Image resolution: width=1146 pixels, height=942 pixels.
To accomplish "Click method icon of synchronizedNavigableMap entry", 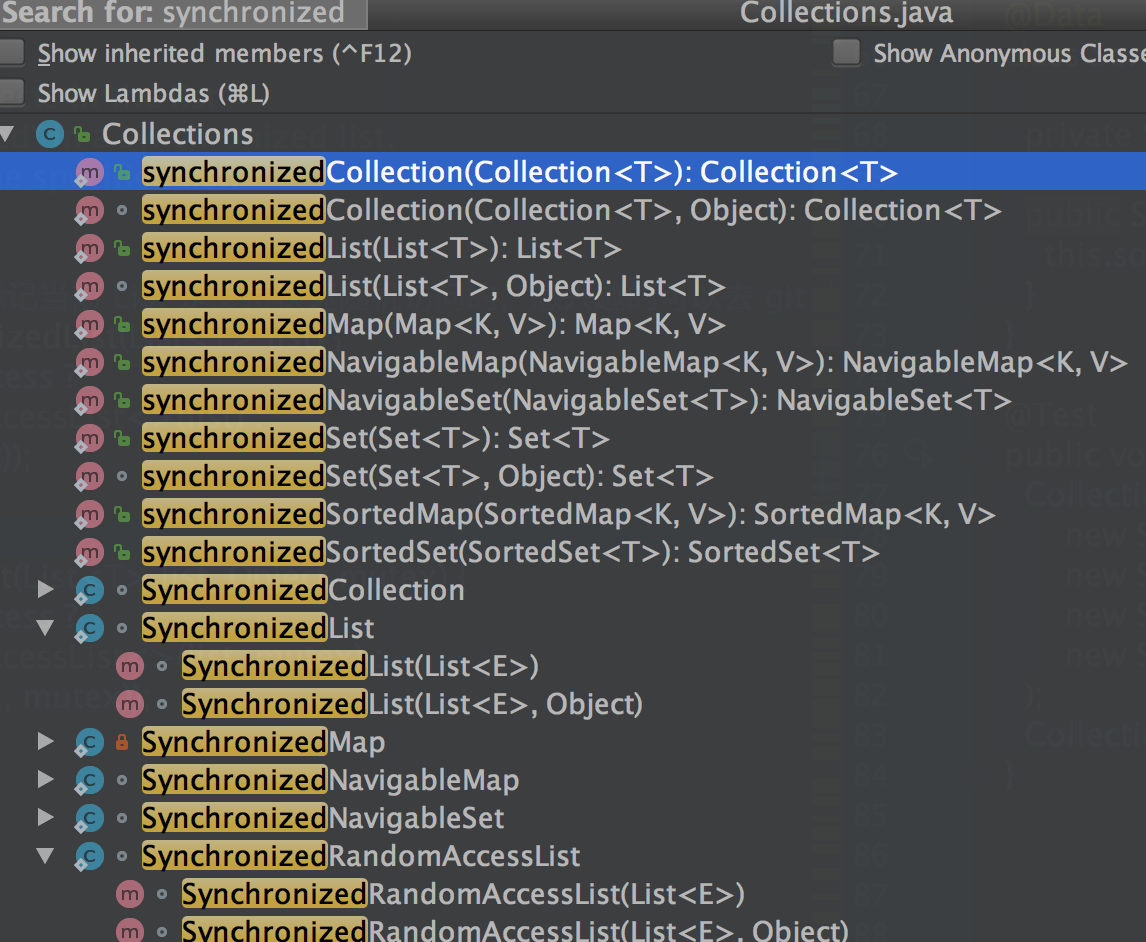I will (x=89, y=363).
